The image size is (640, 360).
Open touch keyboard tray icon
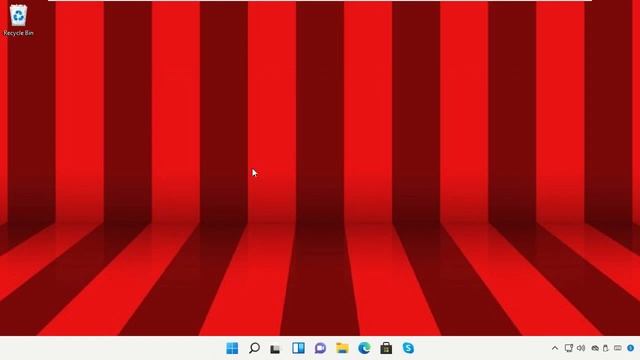tap(618, 348)
